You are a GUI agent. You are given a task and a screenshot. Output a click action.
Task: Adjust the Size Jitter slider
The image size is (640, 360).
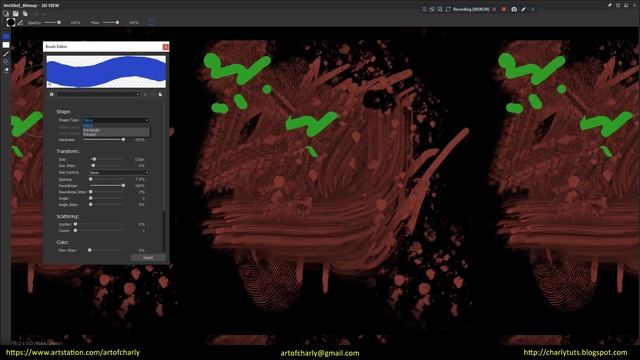click(107, 166)
